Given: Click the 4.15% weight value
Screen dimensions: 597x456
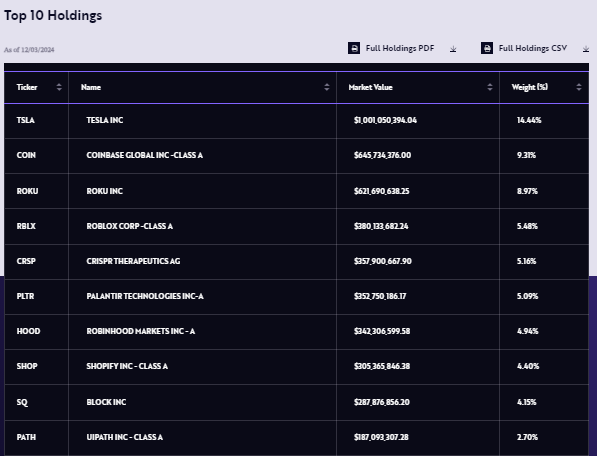Looking at the screenshot, I should click(x=527, y=402).
